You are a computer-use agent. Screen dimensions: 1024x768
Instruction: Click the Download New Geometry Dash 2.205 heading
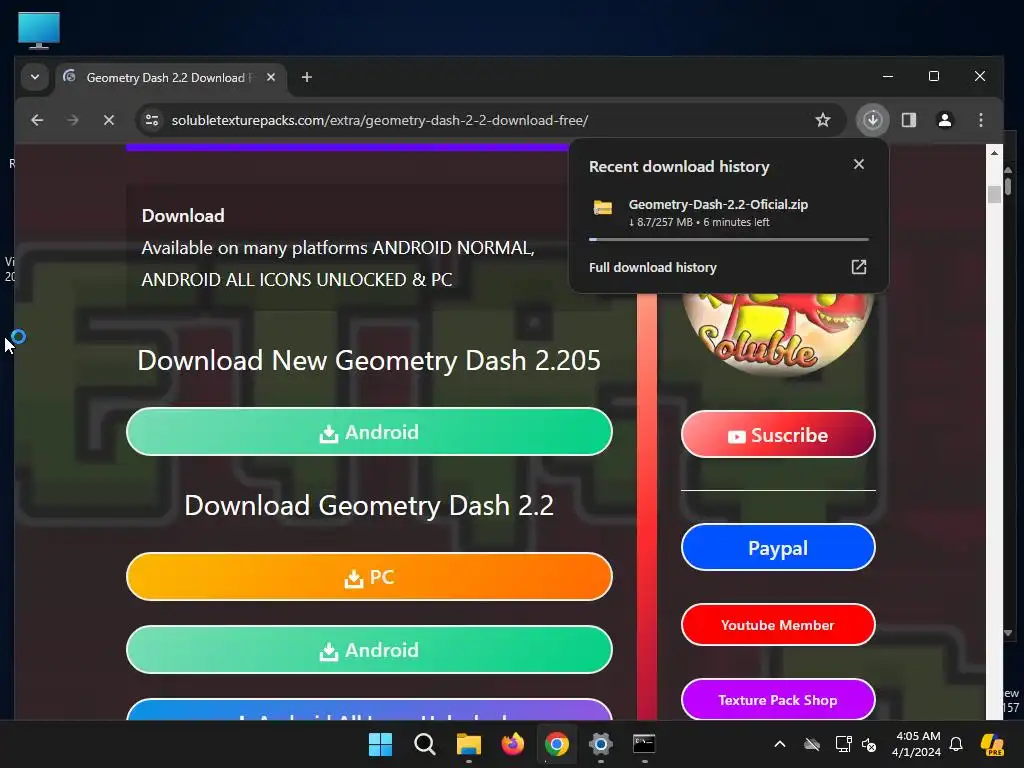pyautogui.click(x=369, y=360)
